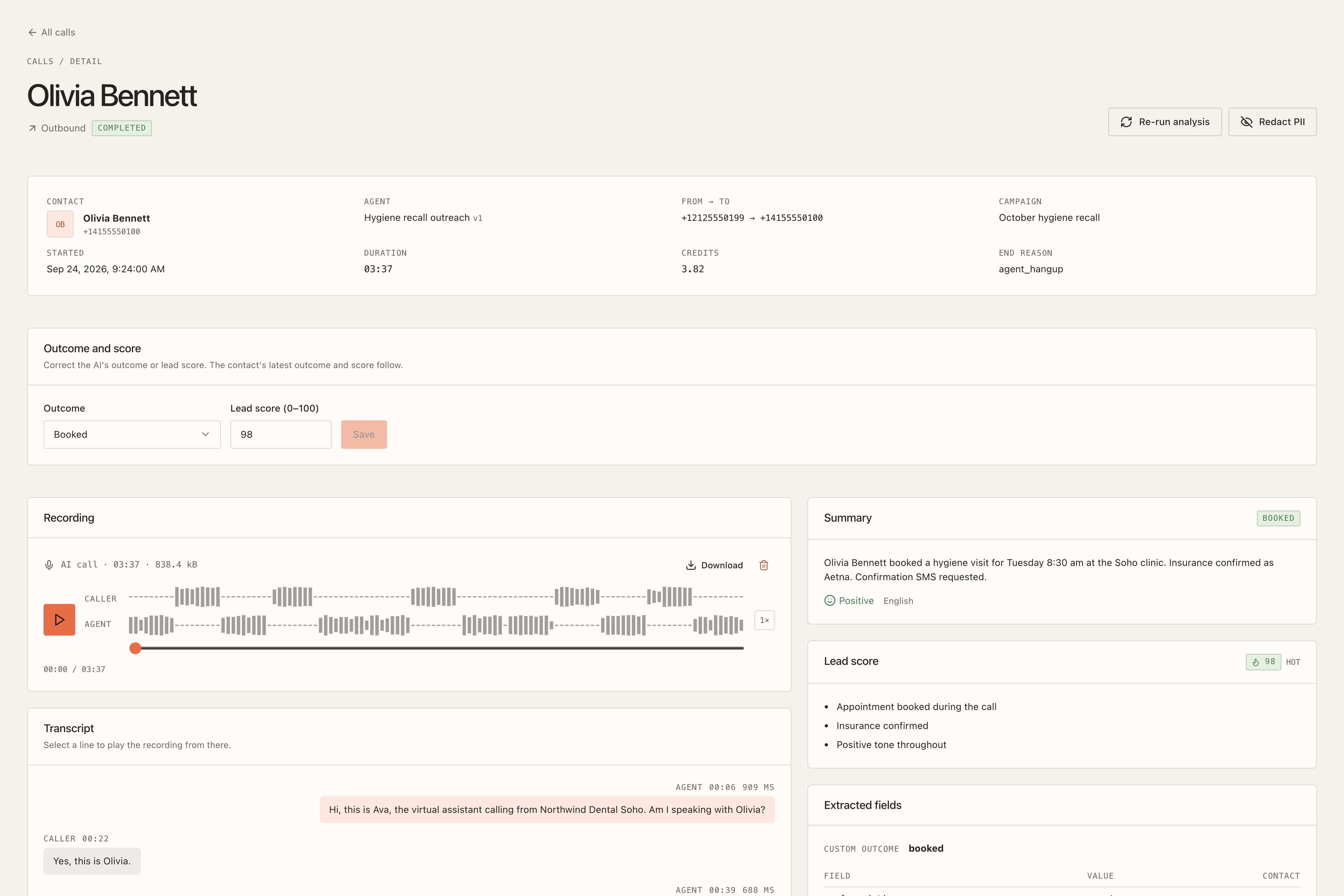
Task: Click the recording scrubber handle
Action: [135, 648]
